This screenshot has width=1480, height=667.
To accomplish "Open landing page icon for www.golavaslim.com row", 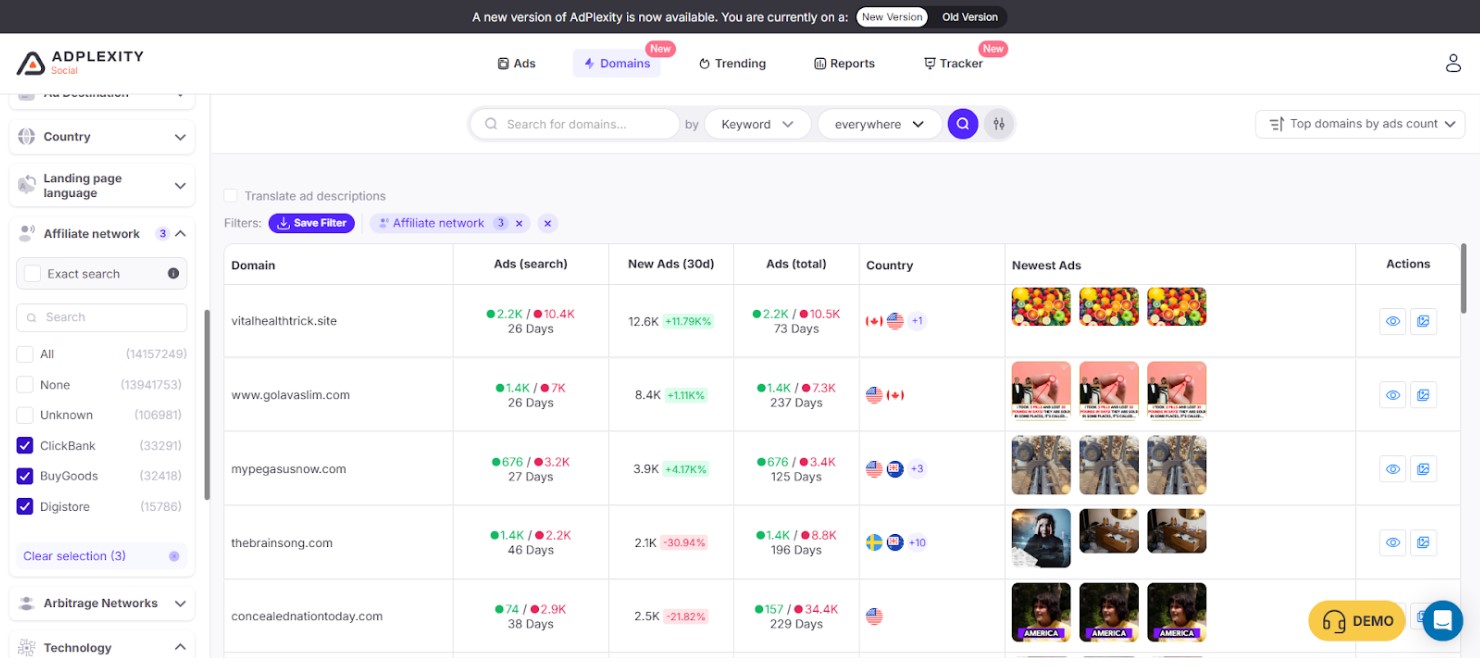I will 1423,394.
